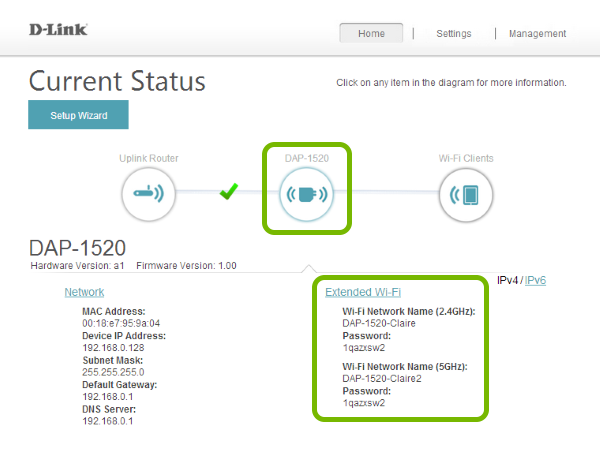Click the DAP-1520 diagram label

point(307,158)
